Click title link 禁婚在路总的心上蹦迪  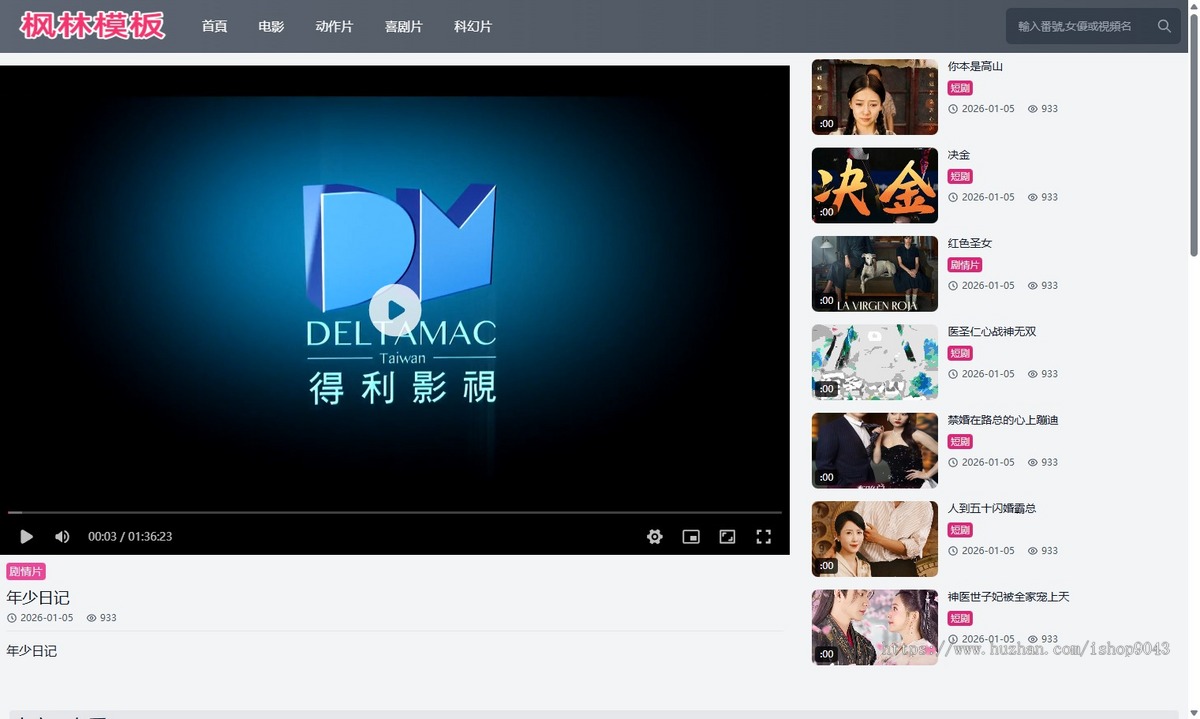click(x=1003, y=420)
